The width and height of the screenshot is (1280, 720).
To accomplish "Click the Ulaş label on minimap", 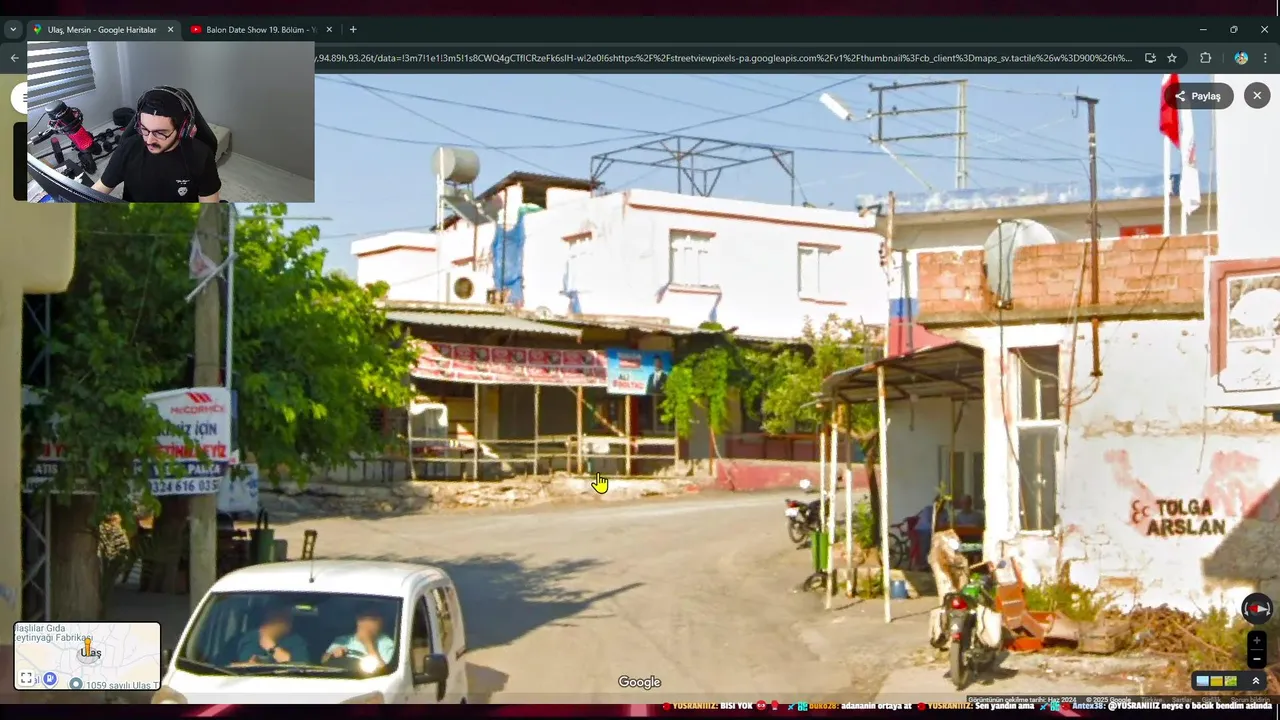I will pos(91,653).
